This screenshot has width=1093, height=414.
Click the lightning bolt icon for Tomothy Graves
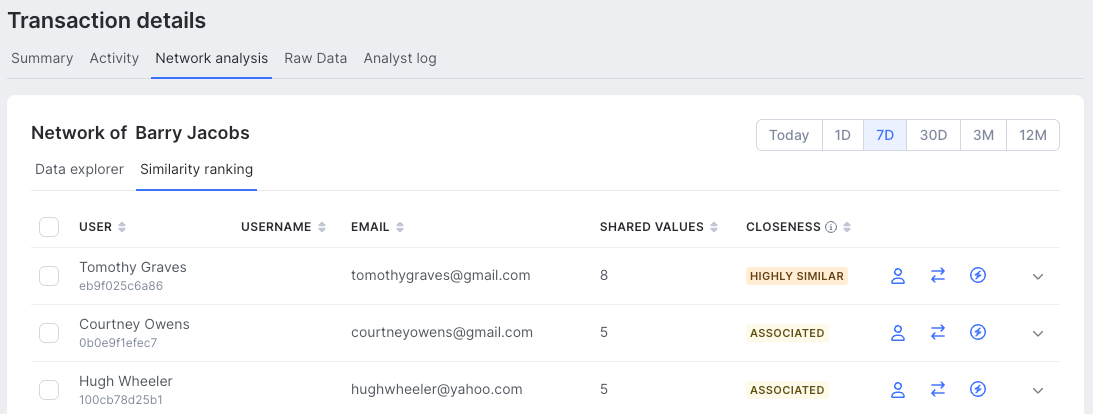(x=978, y=276)
